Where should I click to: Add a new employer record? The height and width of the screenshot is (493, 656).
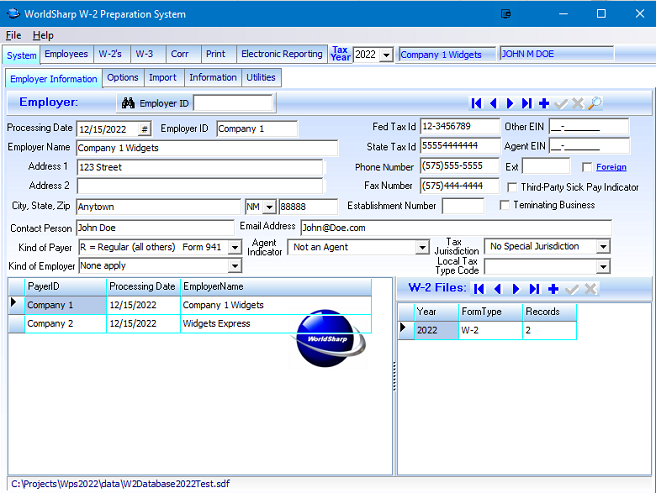[544, 103]
